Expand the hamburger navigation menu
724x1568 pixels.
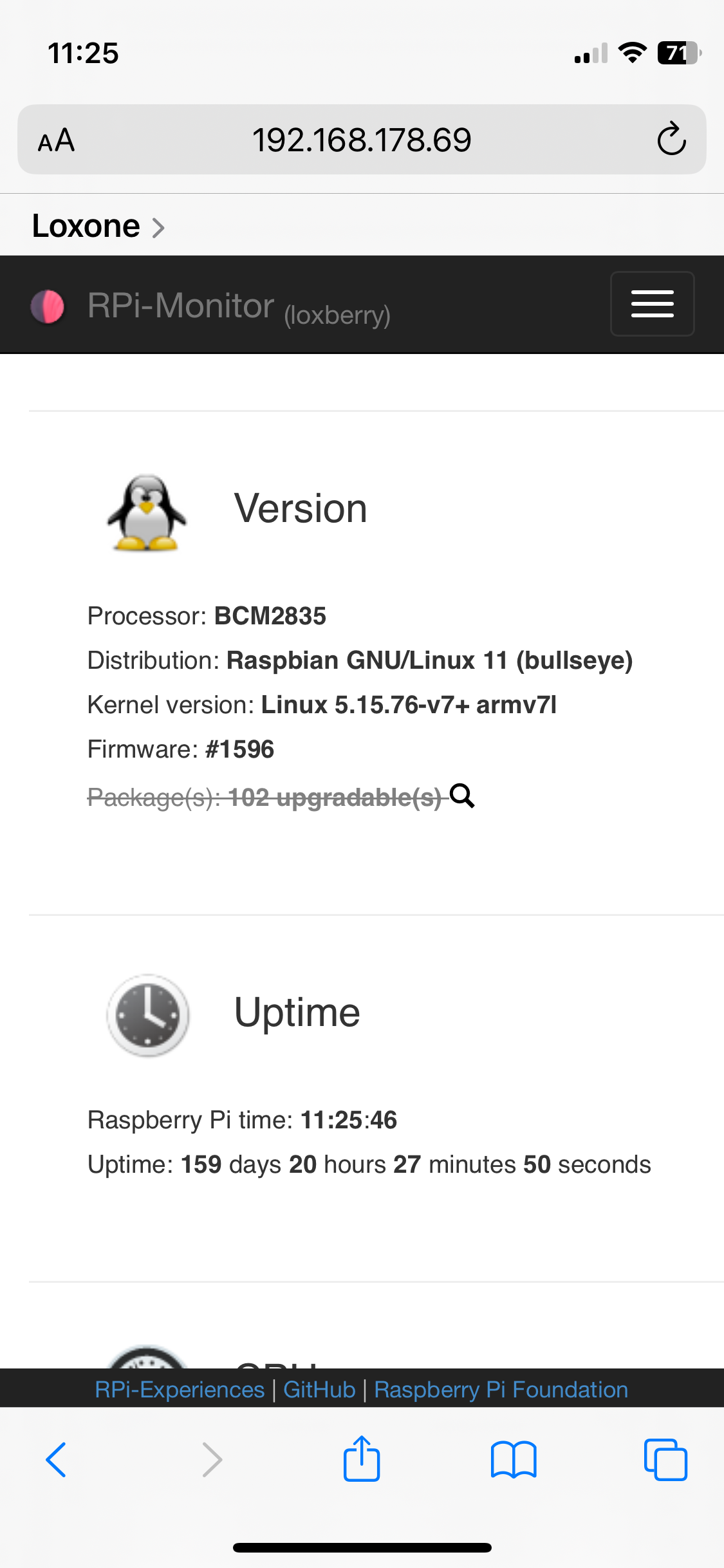point(652,304)
